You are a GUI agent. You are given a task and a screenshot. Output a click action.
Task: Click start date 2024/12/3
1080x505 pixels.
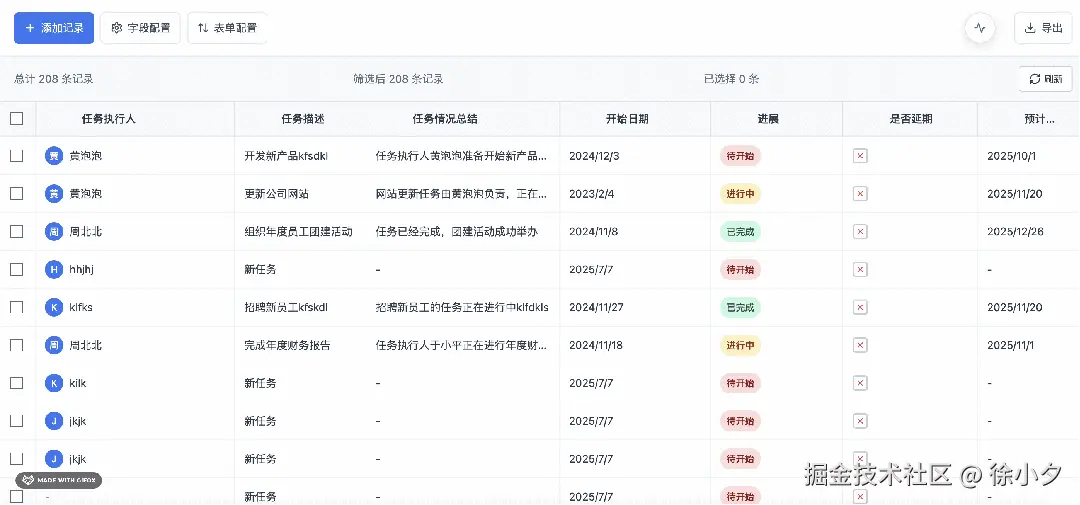click(594, 156)
